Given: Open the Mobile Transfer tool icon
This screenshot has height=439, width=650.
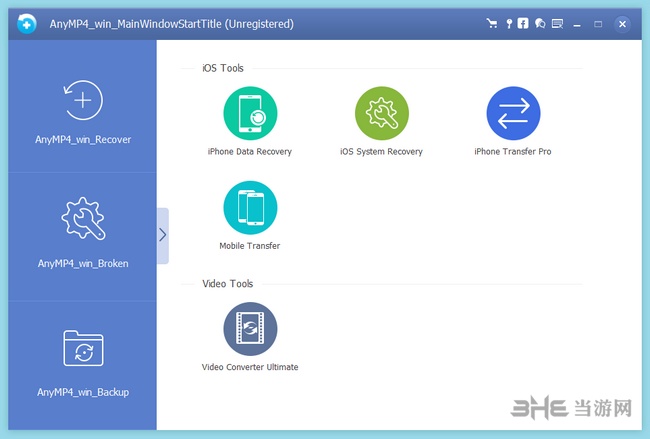Looking at the screenshot, I should [250, 207].
